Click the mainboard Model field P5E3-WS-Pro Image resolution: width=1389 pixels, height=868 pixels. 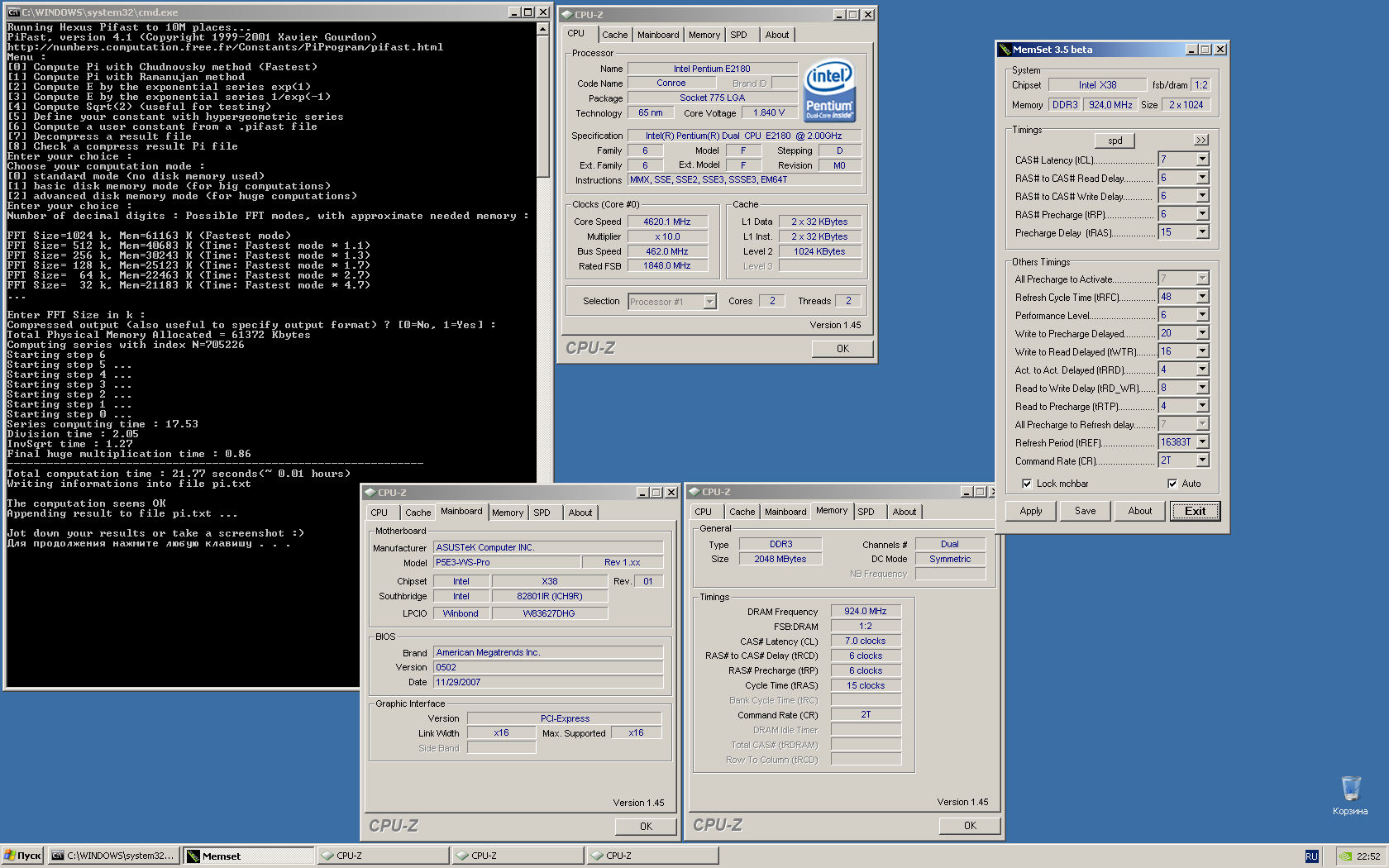tap(507, 562)
